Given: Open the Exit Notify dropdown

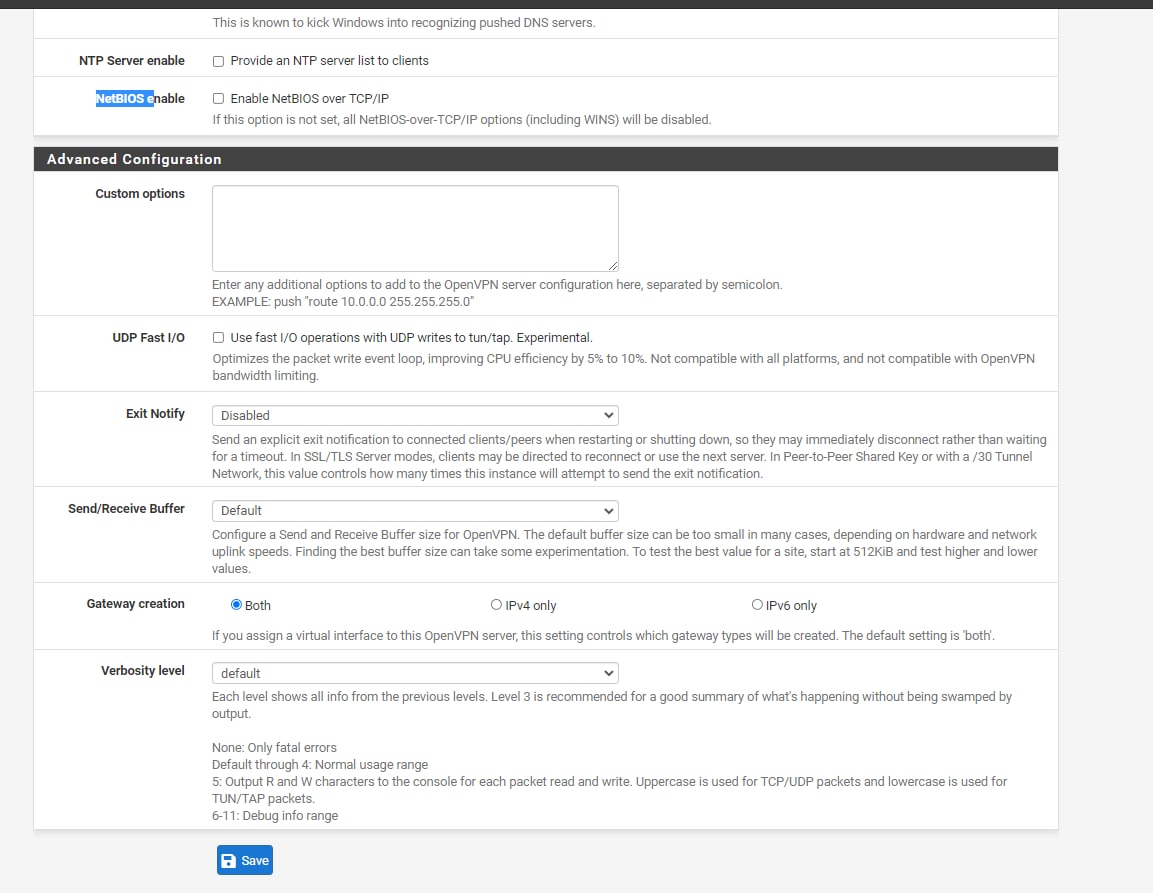Looking at the screenshot, I should (415, 416).
